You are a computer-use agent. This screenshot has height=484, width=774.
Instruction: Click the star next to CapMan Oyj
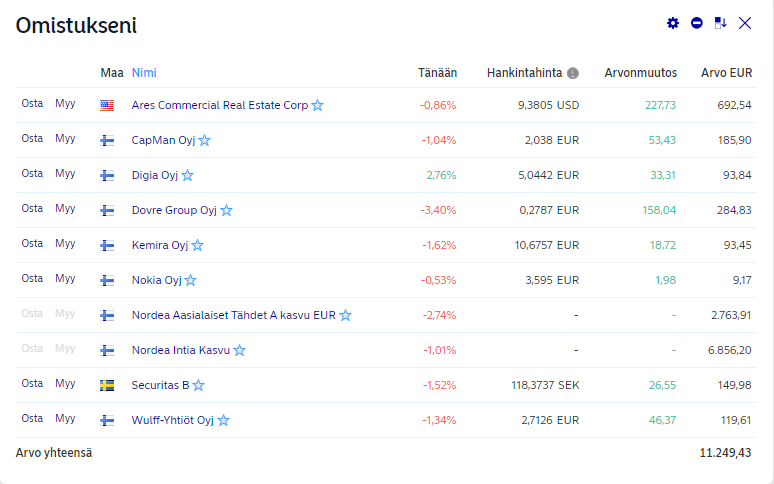pos(204,141)
